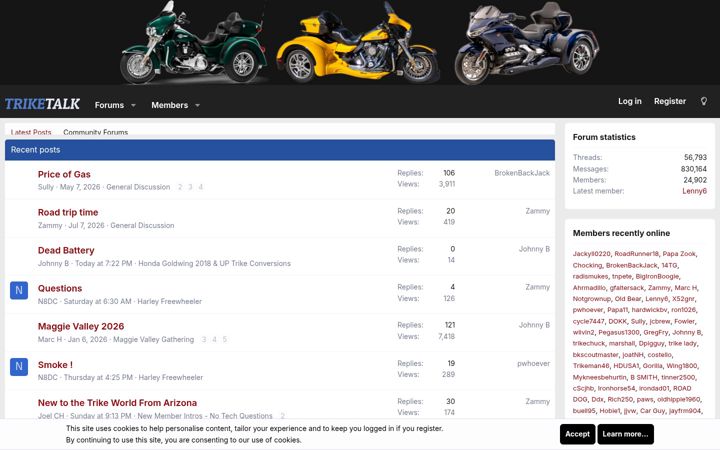The image size is (720, 450).
Task: Open Jul 7, 2026 date of Road trip time
Action: (x=86, y=225)
